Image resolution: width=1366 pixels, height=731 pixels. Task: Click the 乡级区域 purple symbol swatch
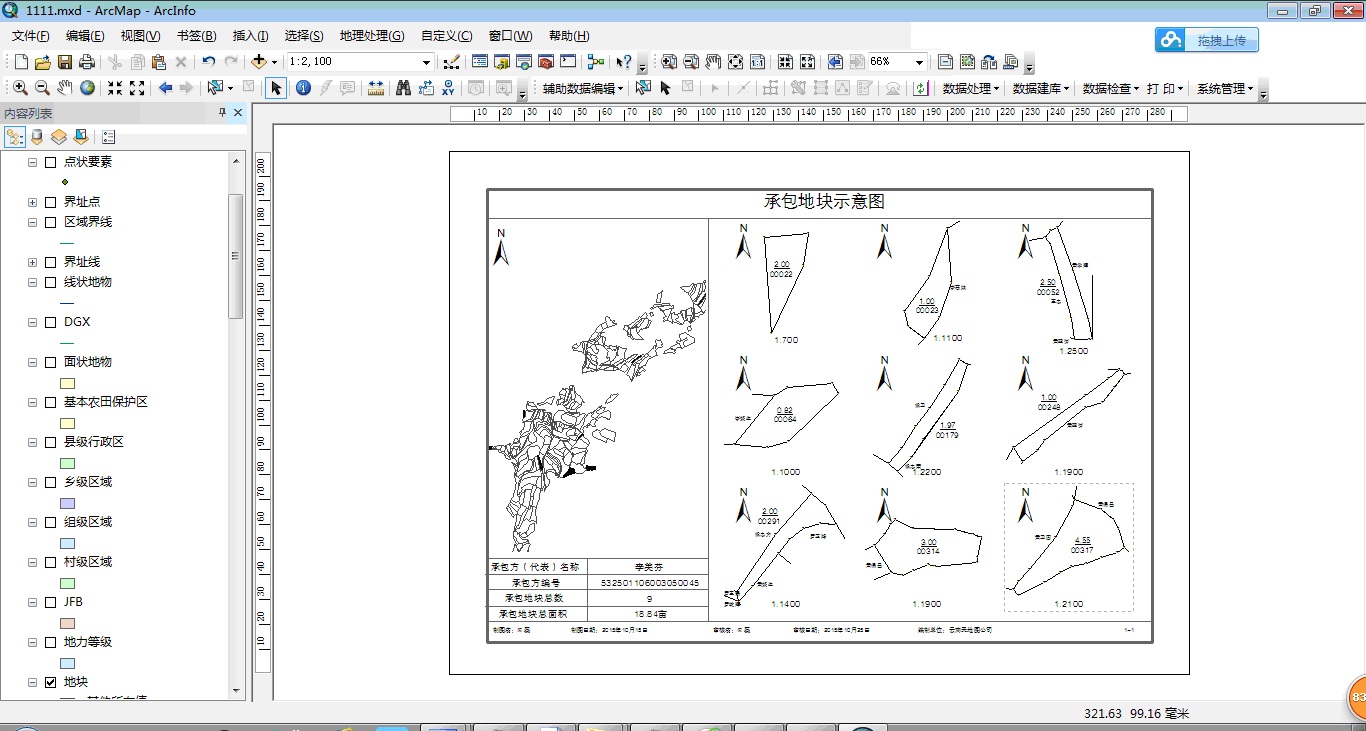(68, 503)
